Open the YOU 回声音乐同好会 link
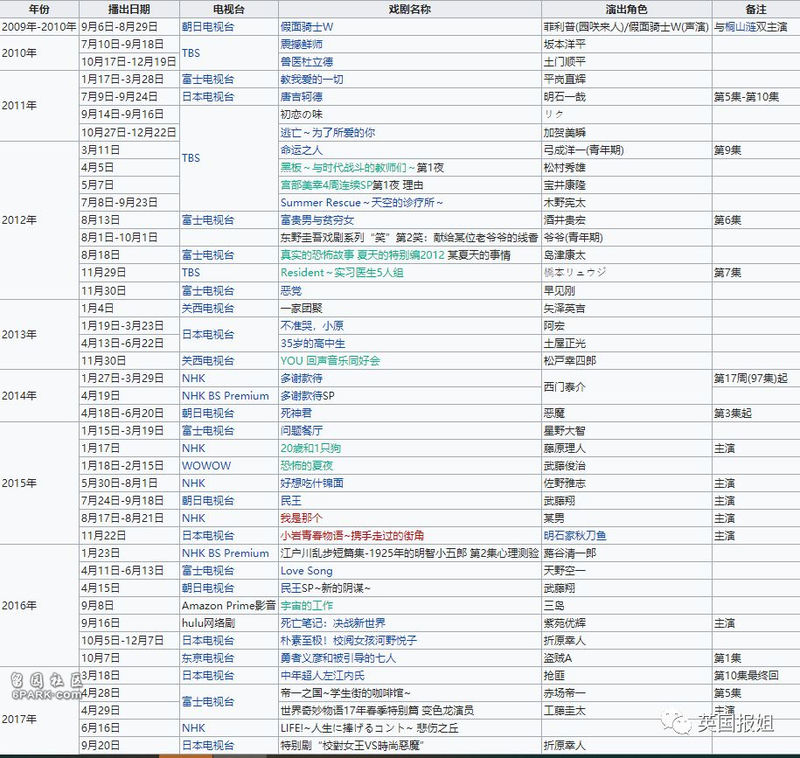The image size is (800, 758). (330, 361)
